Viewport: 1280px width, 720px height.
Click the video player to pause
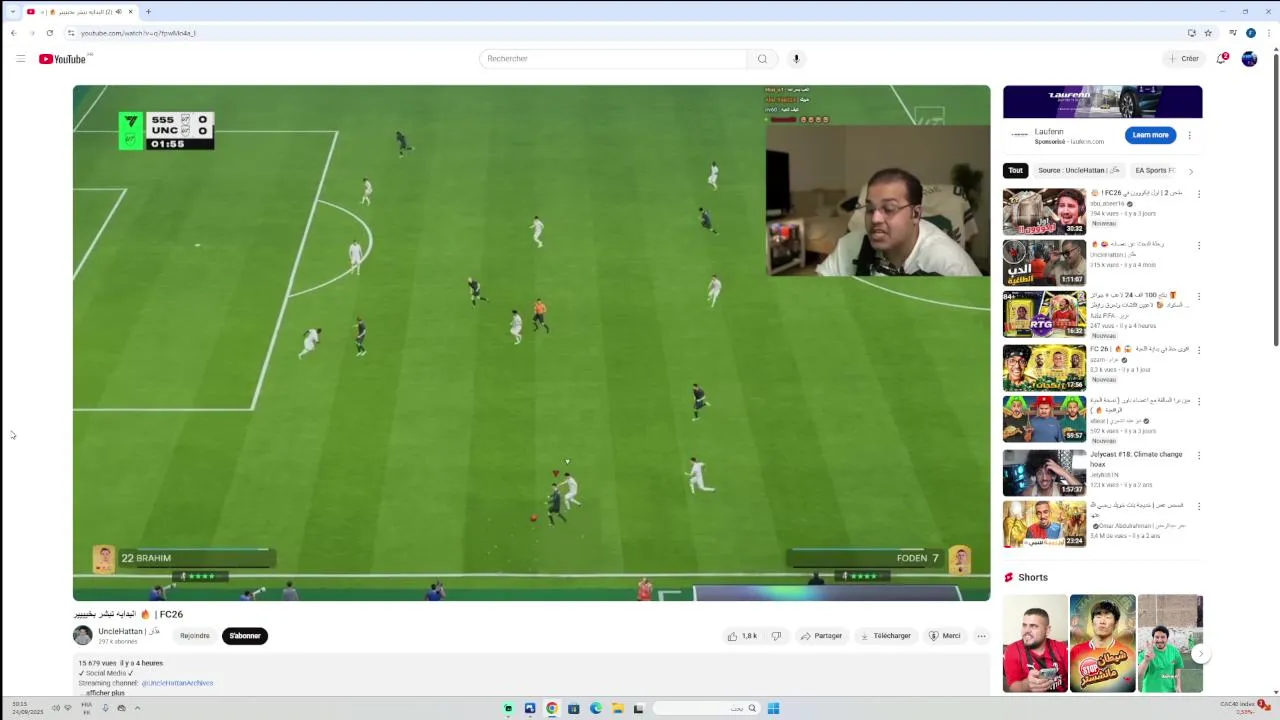[x=531, y=343]
